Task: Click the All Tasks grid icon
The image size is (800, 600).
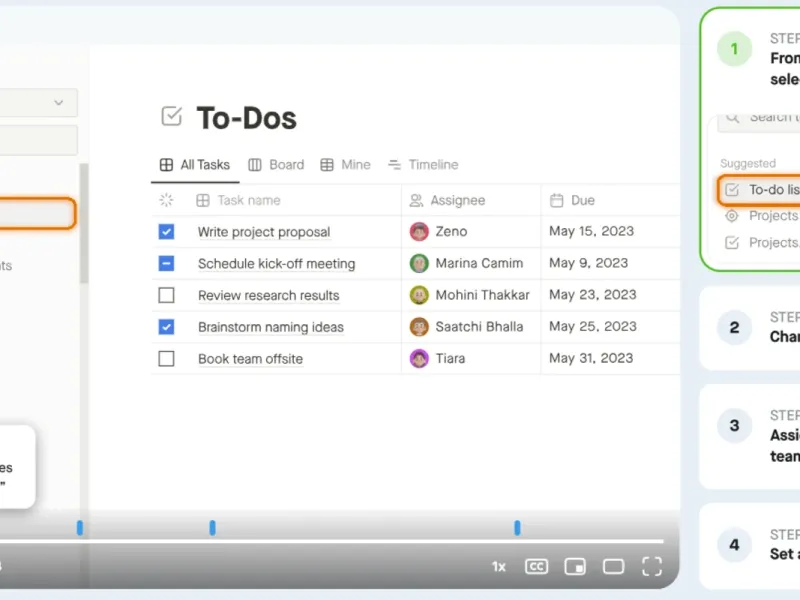Action: coord(166,165)
